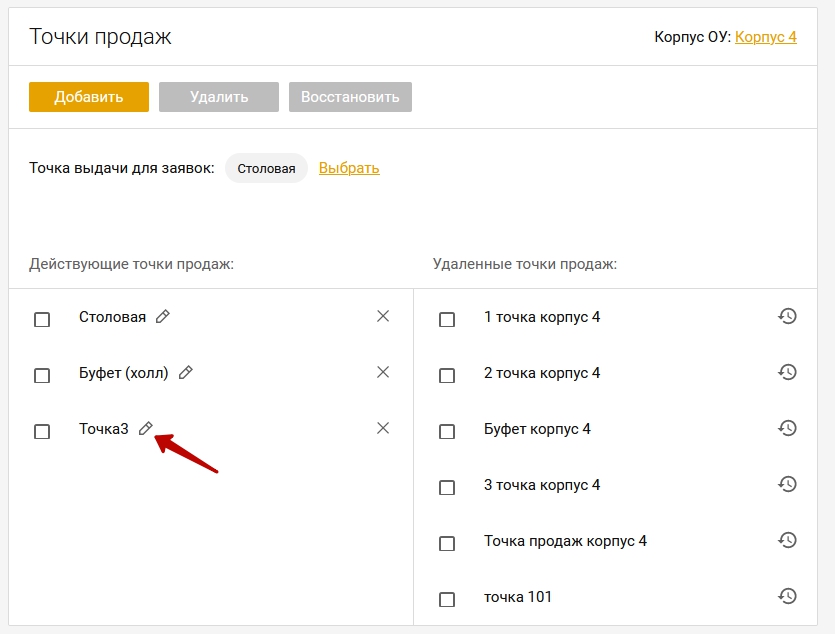Screen dimensions: 835x634
Task: Click the 1 точка корпус 4 label
Action: point(542,317)
